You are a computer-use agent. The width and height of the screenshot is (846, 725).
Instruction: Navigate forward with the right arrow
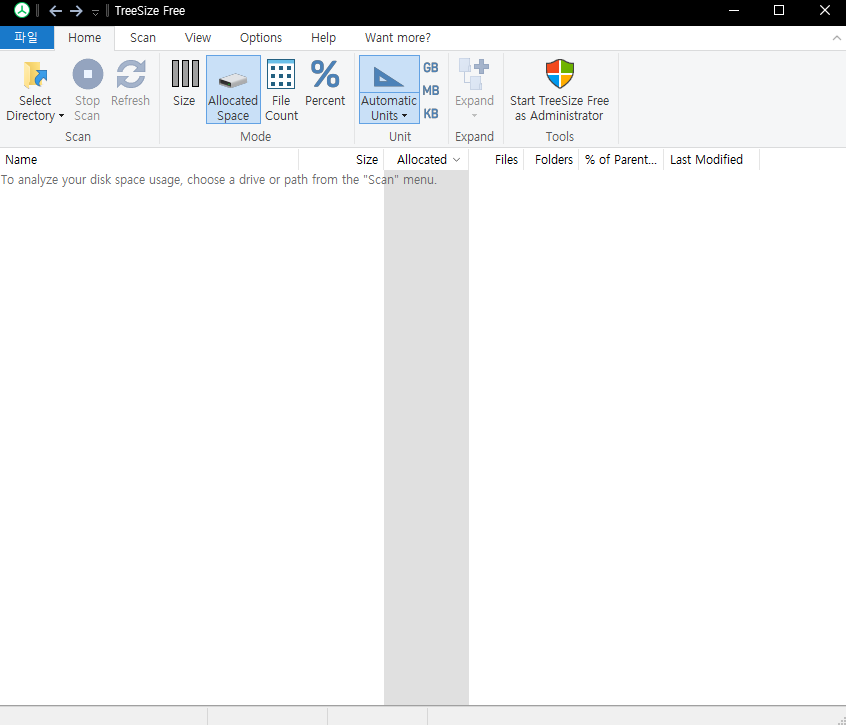click(x=76, y=11)
